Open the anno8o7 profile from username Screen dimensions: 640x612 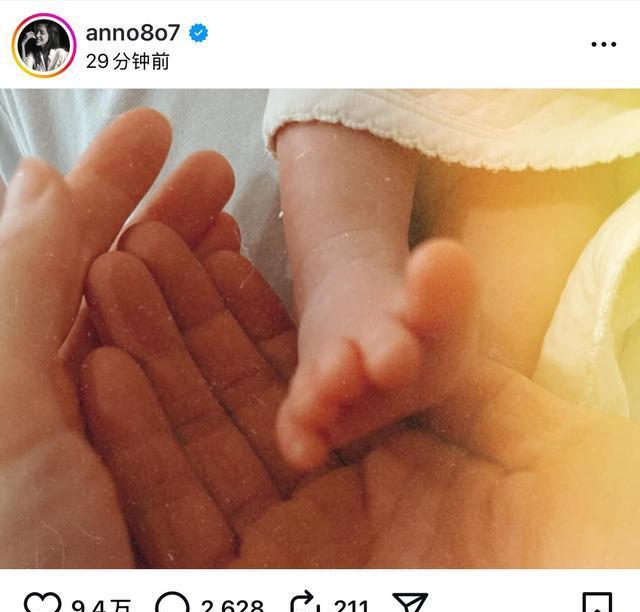[x=133, y=33]
